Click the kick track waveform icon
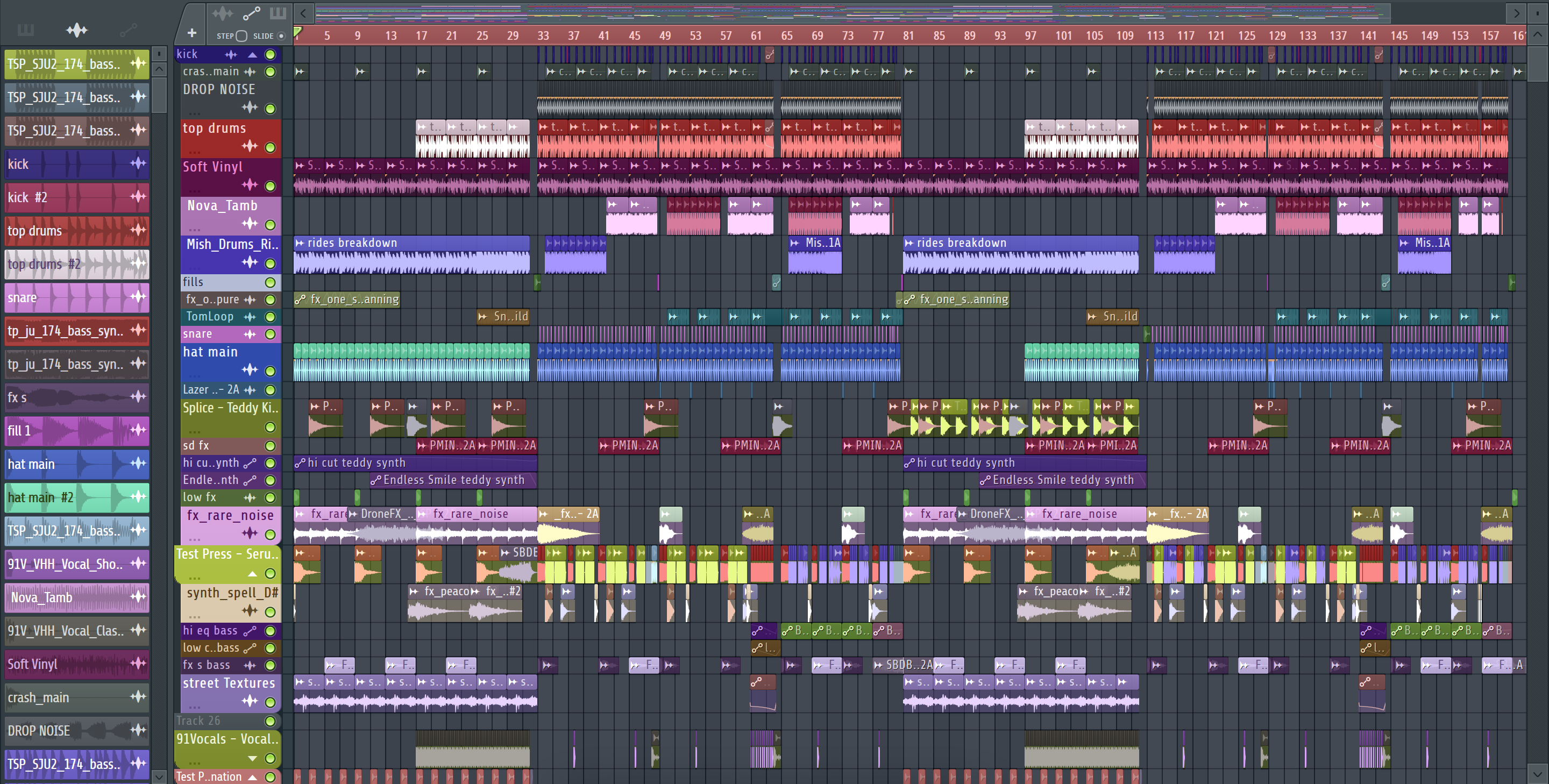 click(231, 55)
